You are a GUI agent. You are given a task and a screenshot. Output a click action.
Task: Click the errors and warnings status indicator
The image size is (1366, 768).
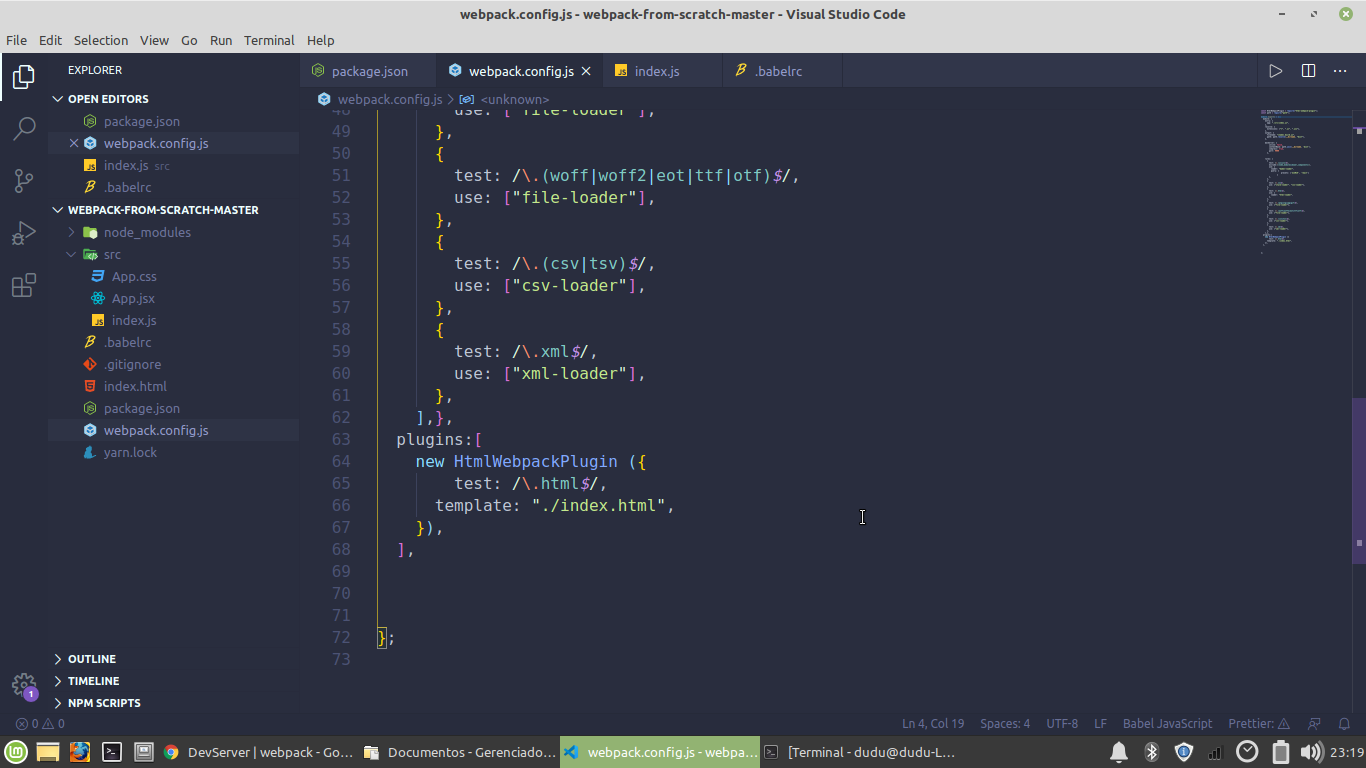click(40, 723)
